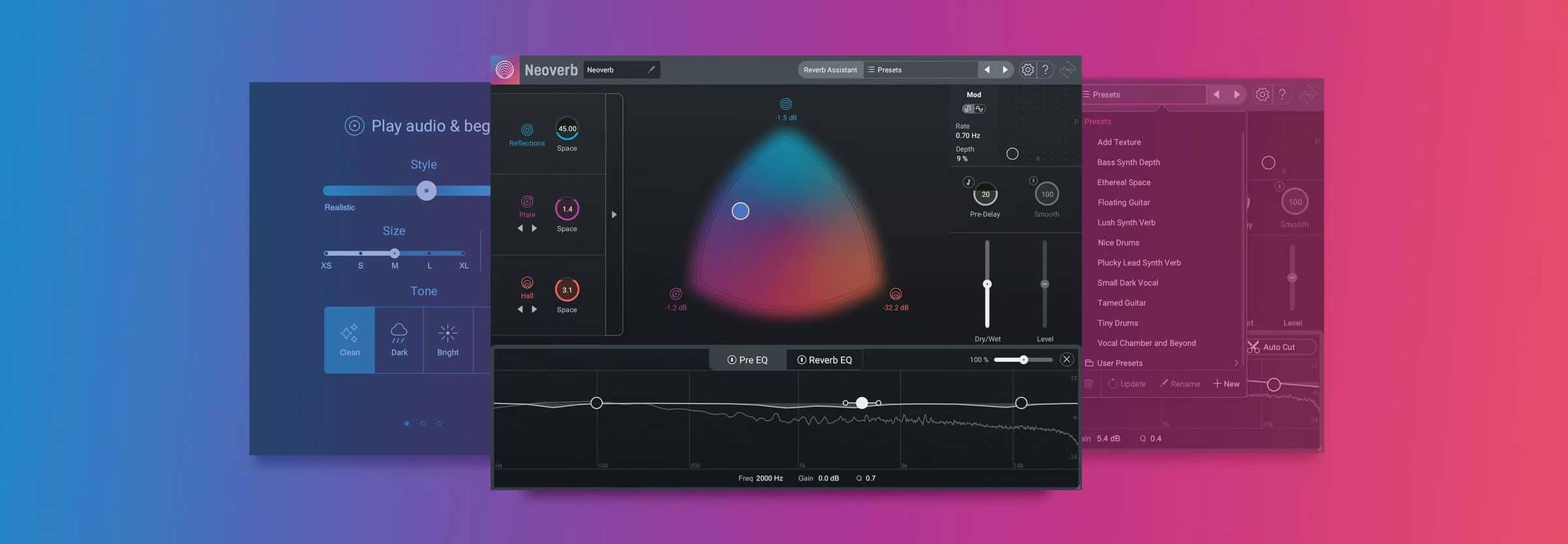
Task: Select the Hall node showing -32.2 dB
Action: [x=896, y=294]
